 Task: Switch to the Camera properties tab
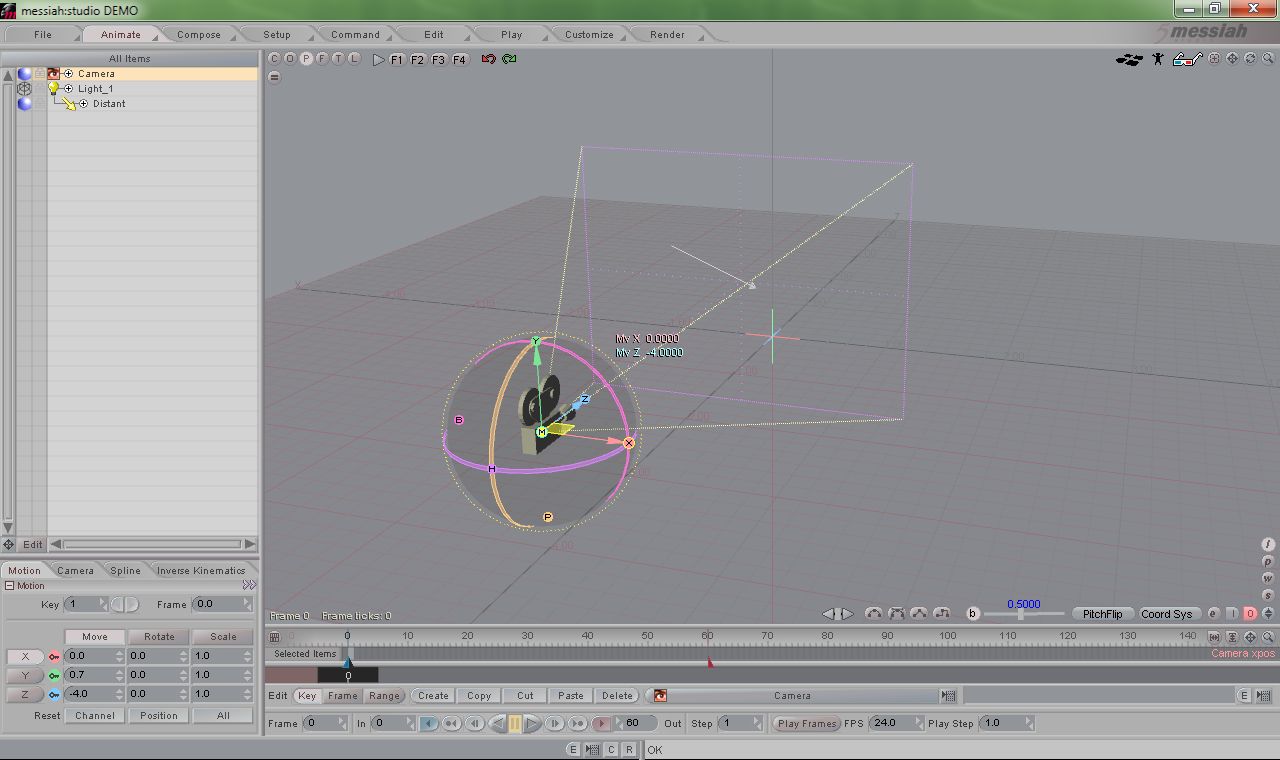[75, 571]
